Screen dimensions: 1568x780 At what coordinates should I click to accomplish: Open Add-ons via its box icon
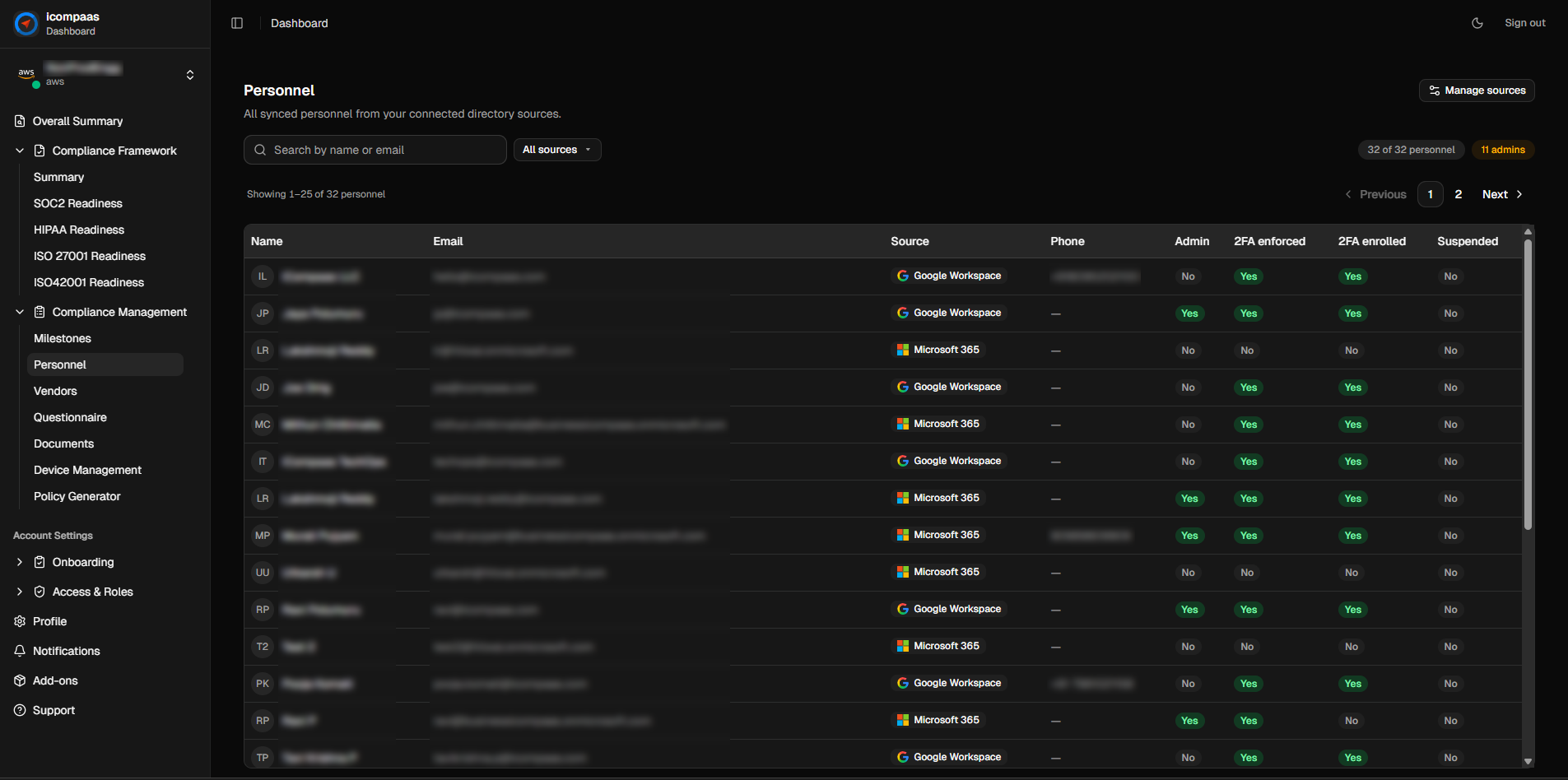click(x=20, y=680)
